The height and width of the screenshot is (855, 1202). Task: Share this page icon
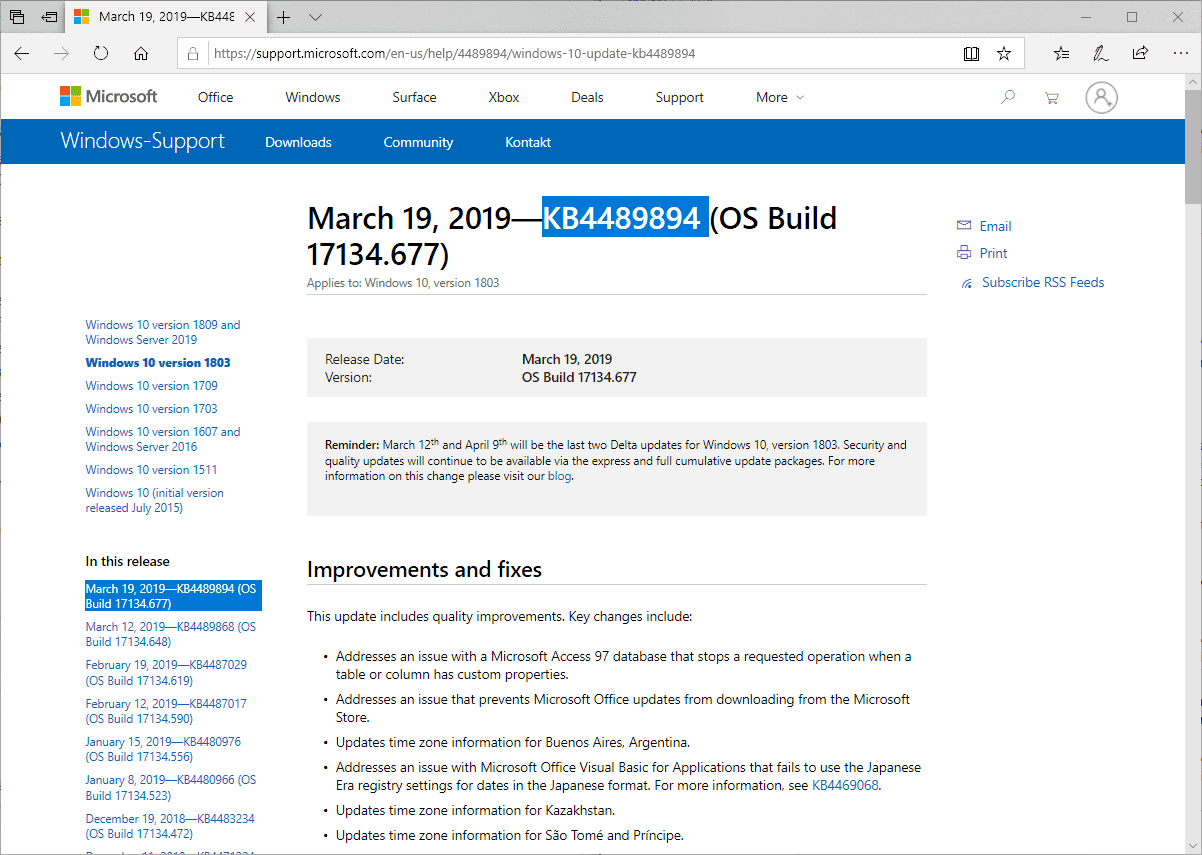1140,54
